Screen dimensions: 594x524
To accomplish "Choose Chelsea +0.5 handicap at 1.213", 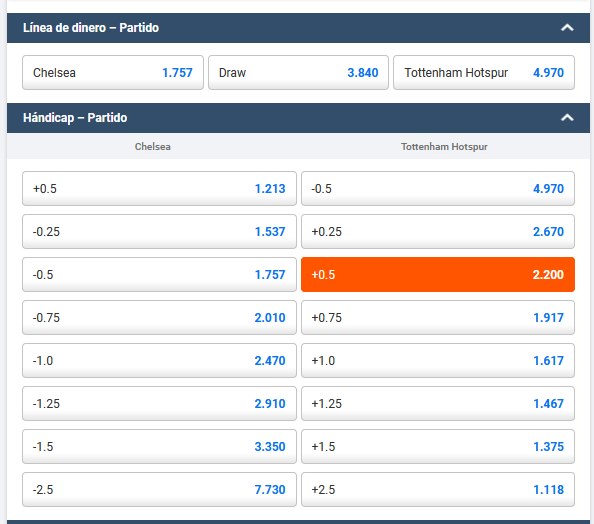I will point(159,189).
